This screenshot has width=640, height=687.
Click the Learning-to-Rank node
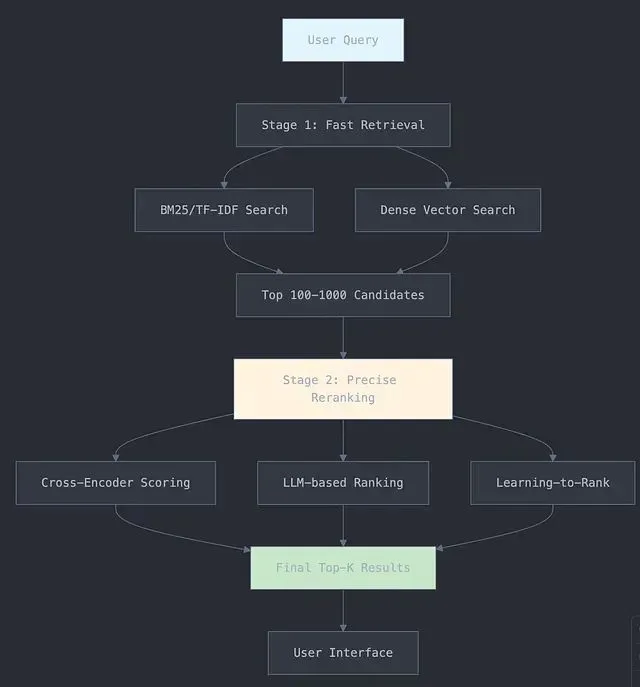[x=552, y=482]
